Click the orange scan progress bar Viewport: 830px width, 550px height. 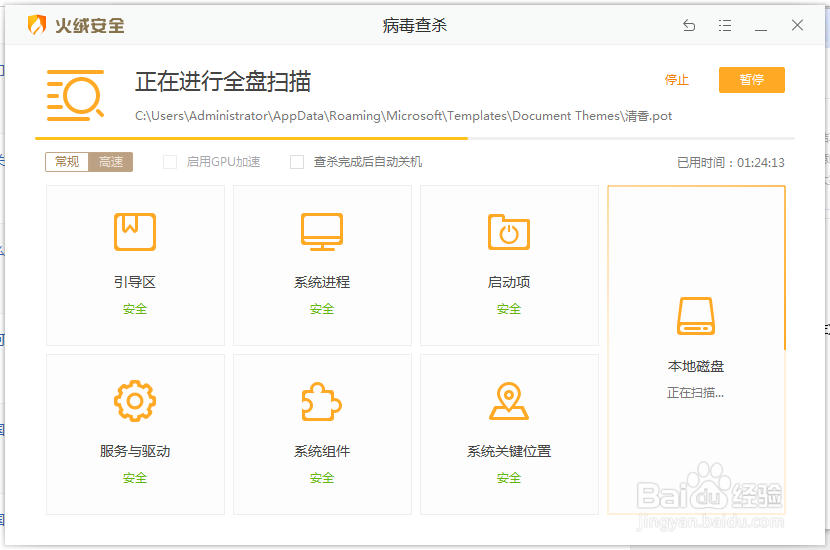point(251,138)
